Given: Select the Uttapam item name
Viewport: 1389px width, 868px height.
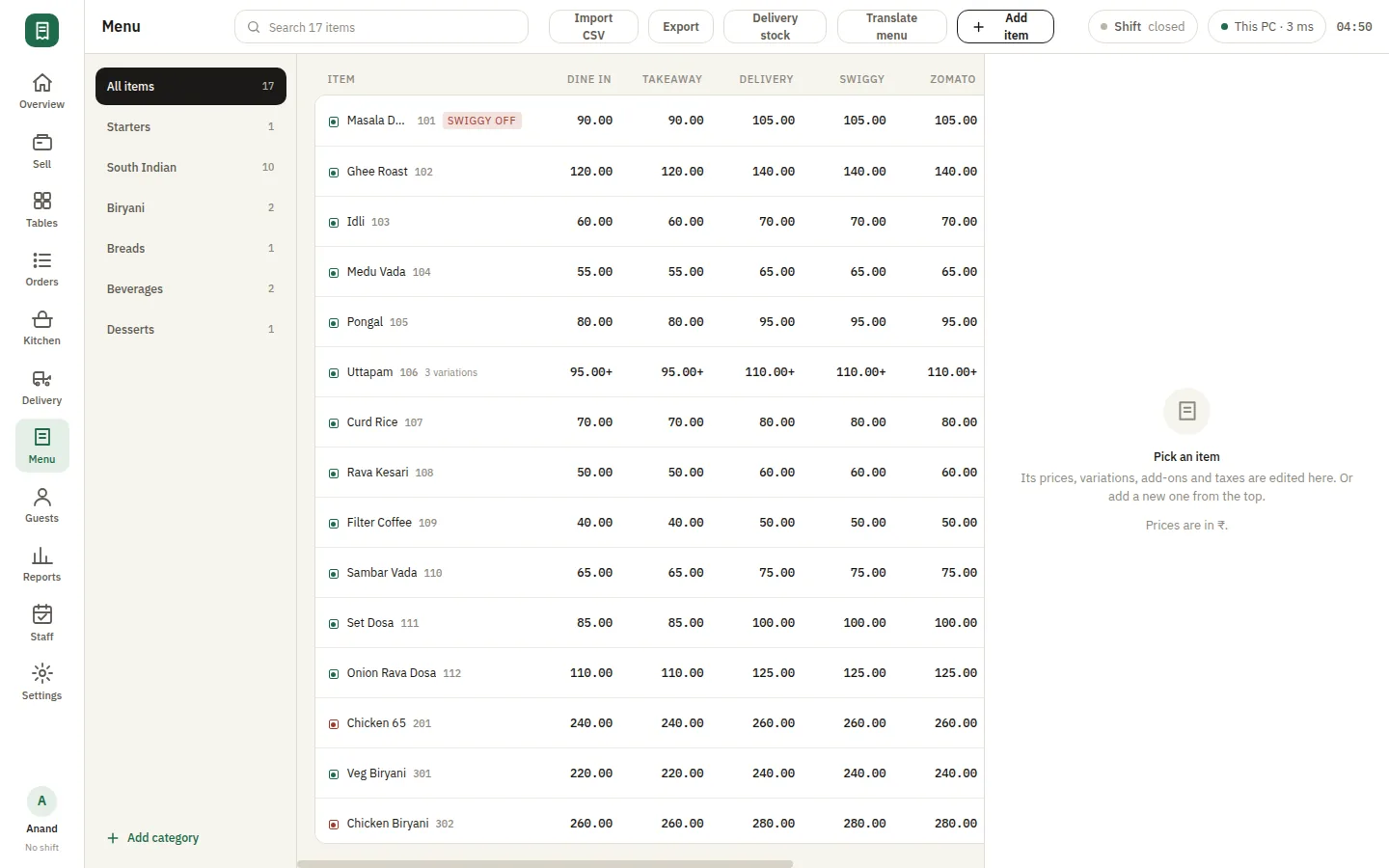Looking at the screenshot, I should pos(369,372).
